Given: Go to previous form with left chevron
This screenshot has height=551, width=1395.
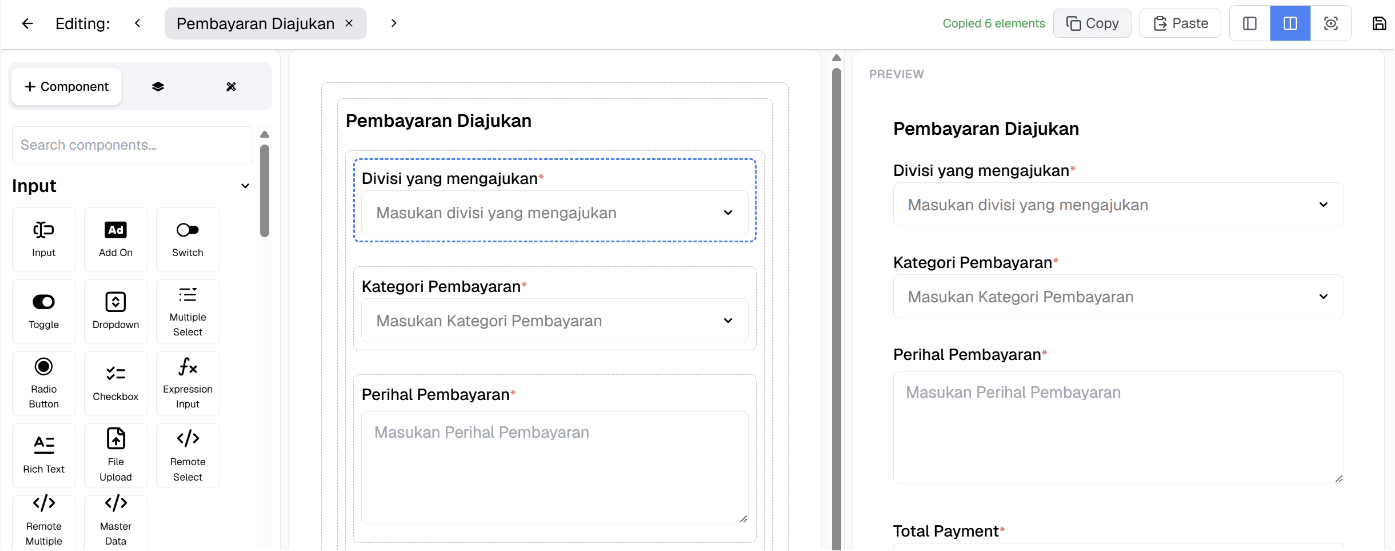Looking at the screenshot, I should [138, 23].
